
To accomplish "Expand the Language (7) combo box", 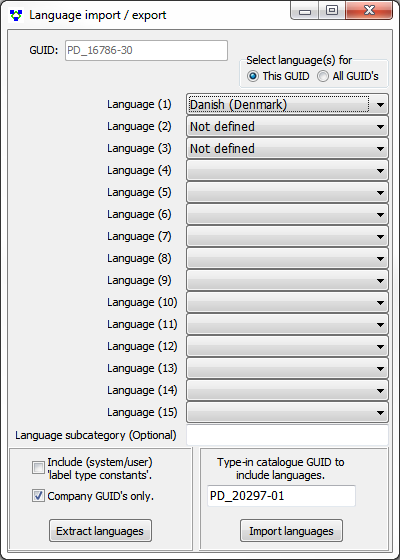I will pyautogui.click(x=287, y=237).
